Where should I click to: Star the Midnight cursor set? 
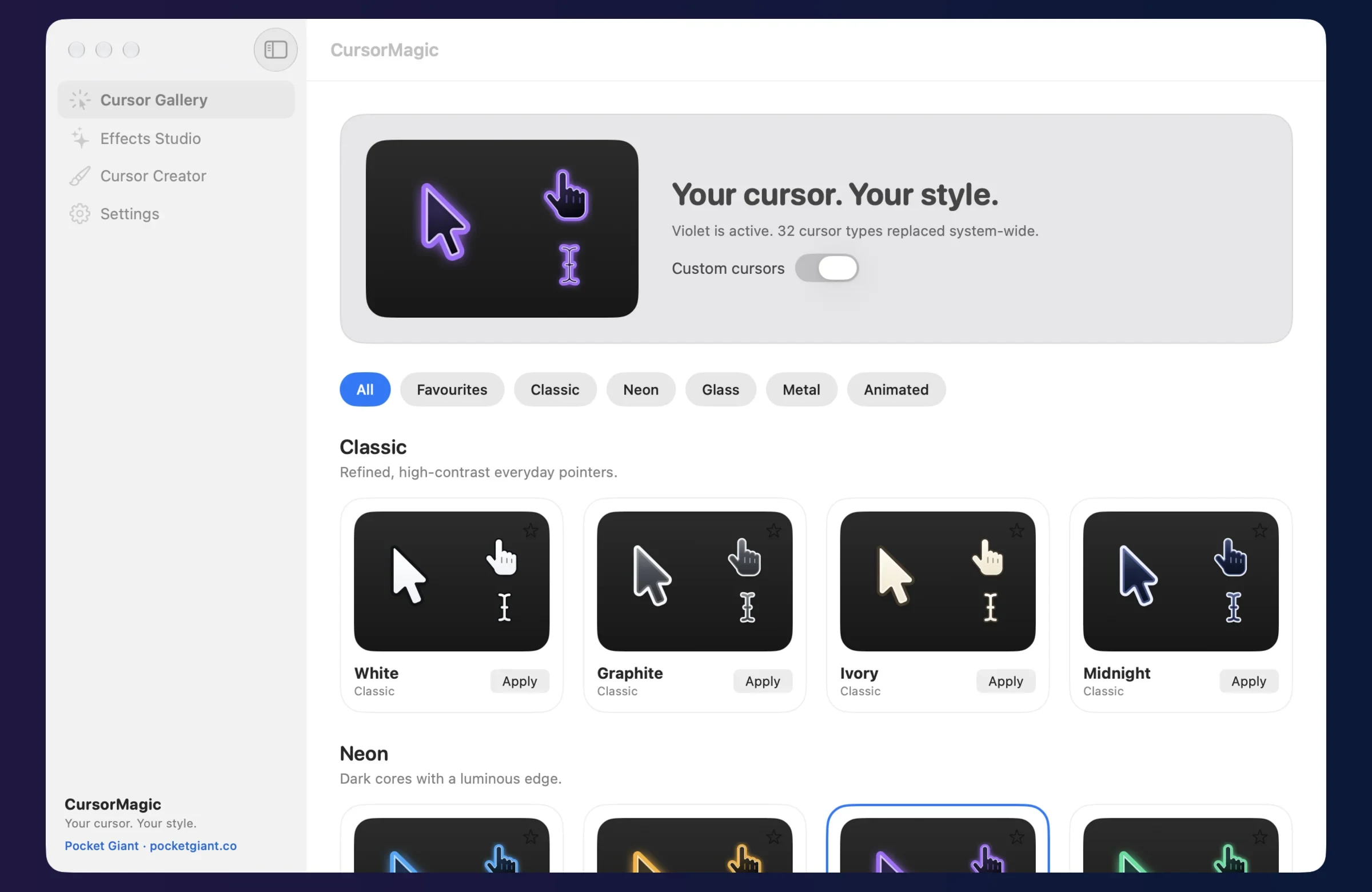pos(1260,530)
